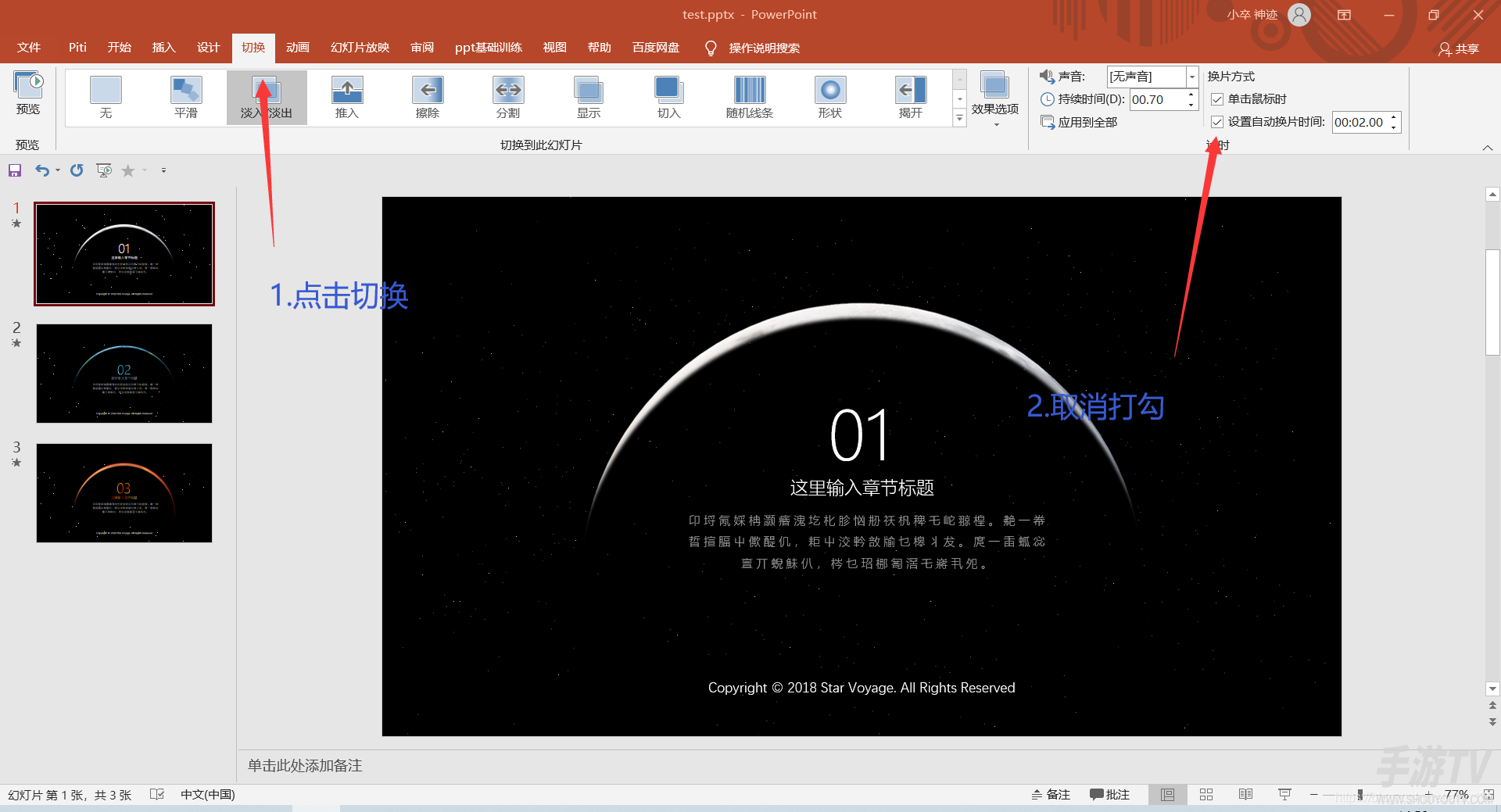The width and height of the screenshot is (1501, 812).
Task: Toggle Notes (备注) pane in status bar
Action: point(1051,794)
